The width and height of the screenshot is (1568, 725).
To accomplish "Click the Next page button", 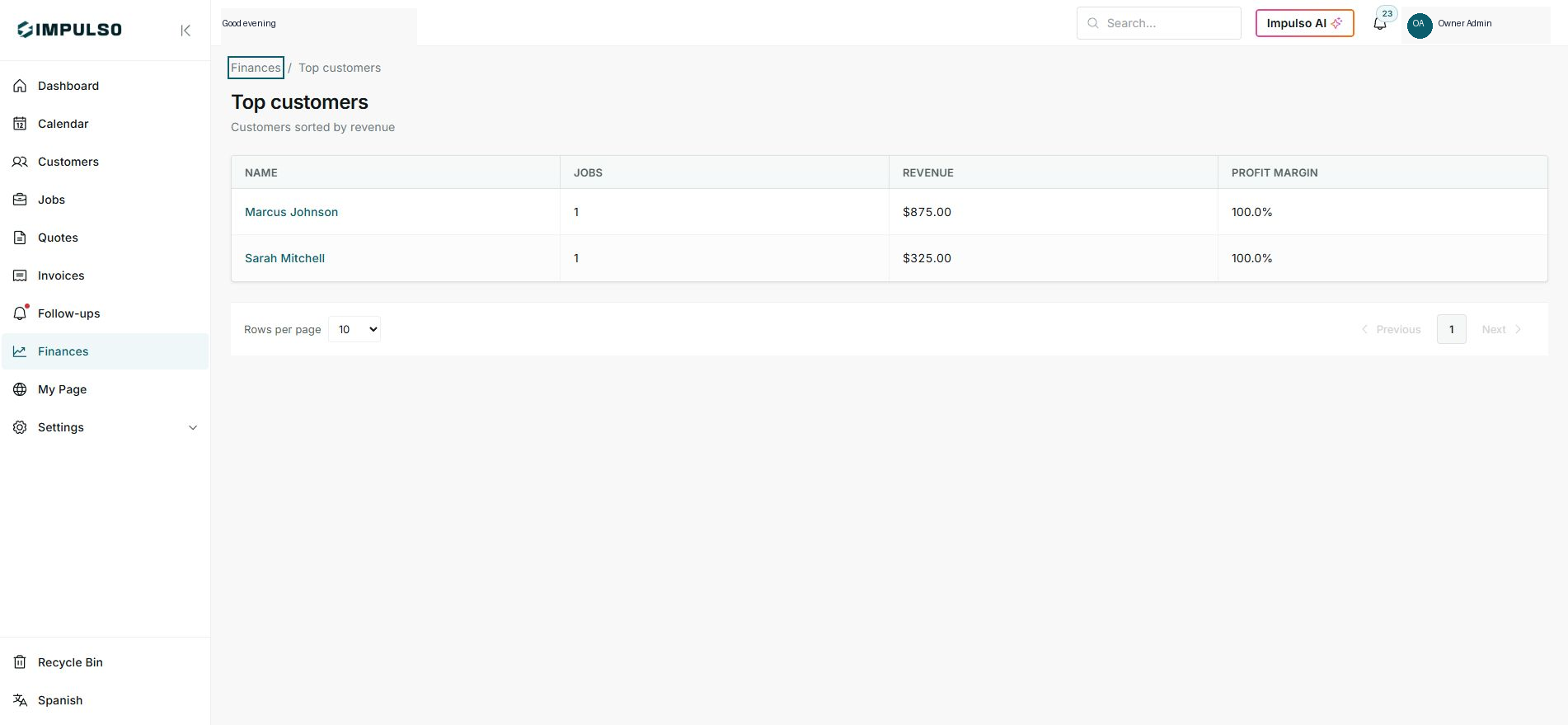I will pos(1502,329).
